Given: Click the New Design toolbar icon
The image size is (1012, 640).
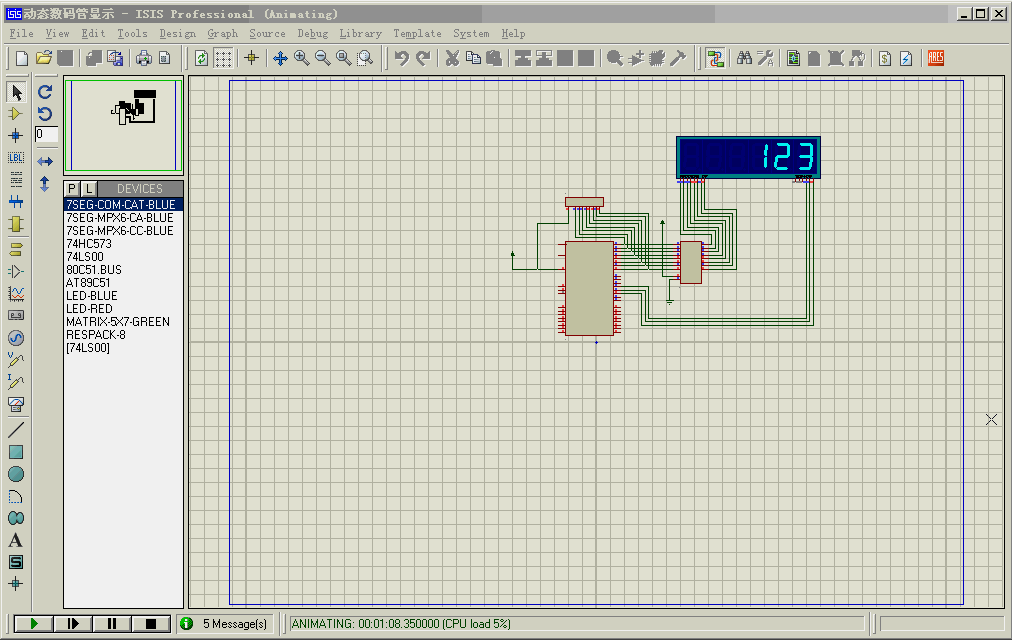Looking at the screenshot, I should [x=22, y=59].
